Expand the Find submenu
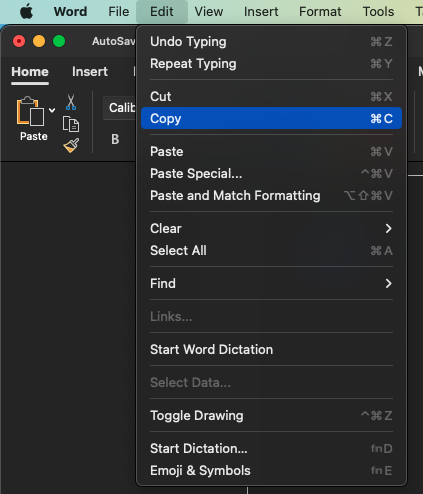This screenshot has width=423, height=494. click(271, 284)
